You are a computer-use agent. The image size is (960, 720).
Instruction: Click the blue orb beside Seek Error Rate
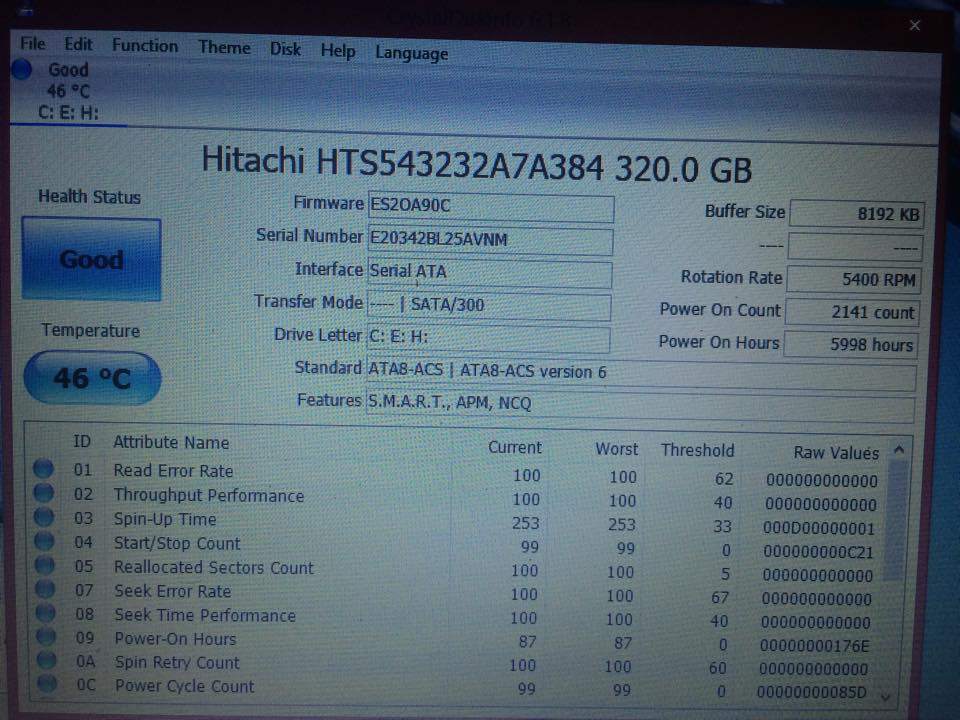pos(44,591)
